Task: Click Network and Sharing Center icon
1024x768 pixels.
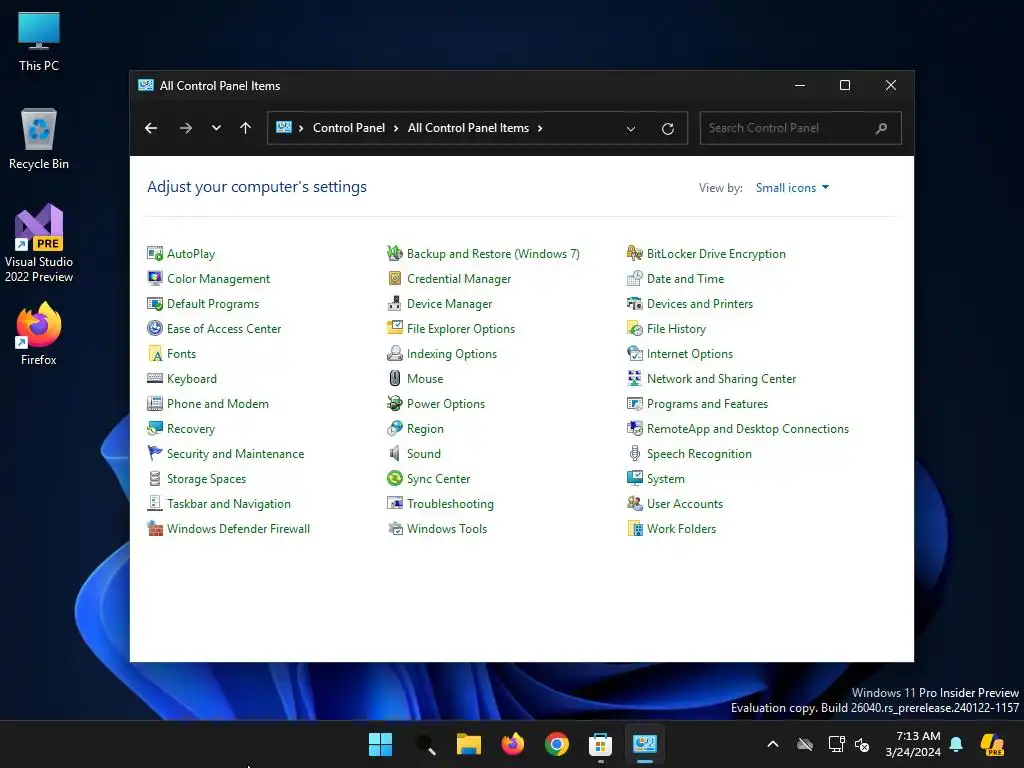Action: coord(635,379)
